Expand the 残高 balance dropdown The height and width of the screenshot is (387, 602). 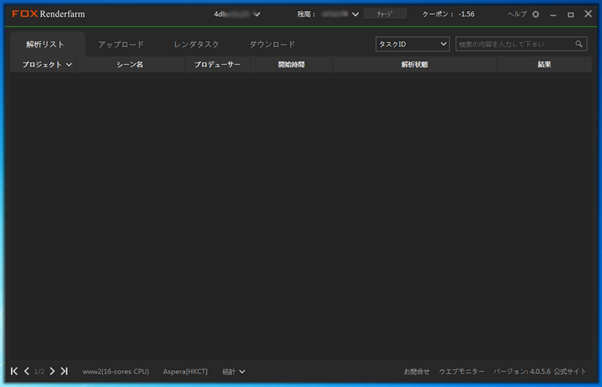[355, 14]
